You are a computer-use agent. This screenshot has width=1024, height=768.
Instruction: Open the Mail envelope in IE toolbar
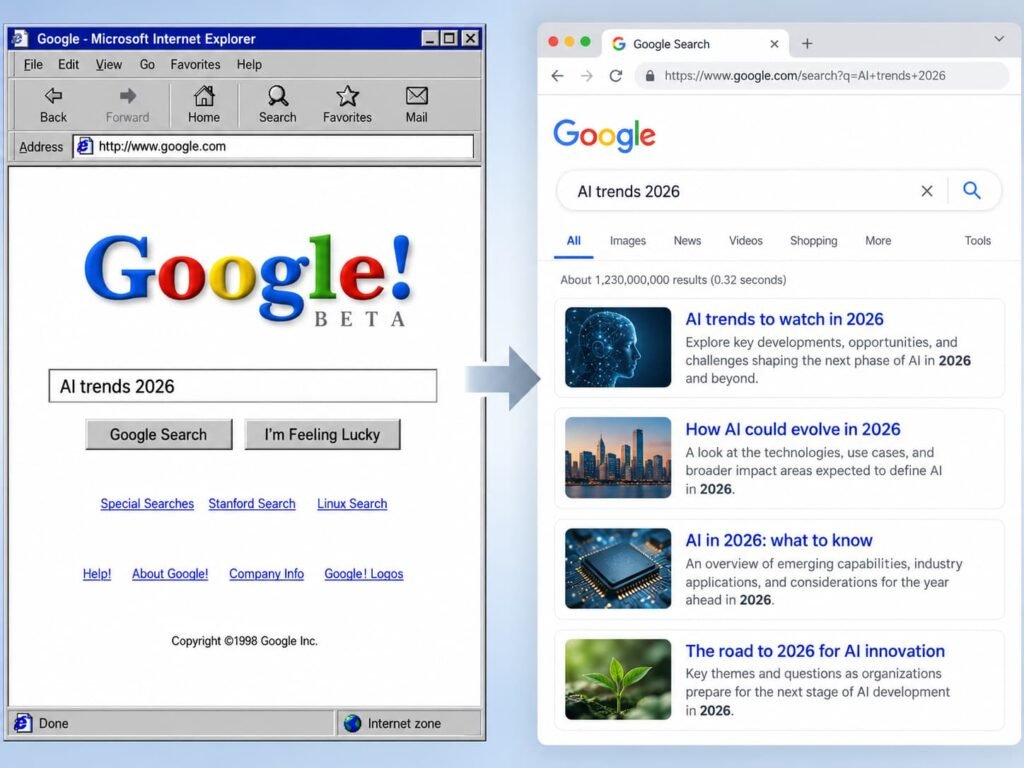[417, 96]
